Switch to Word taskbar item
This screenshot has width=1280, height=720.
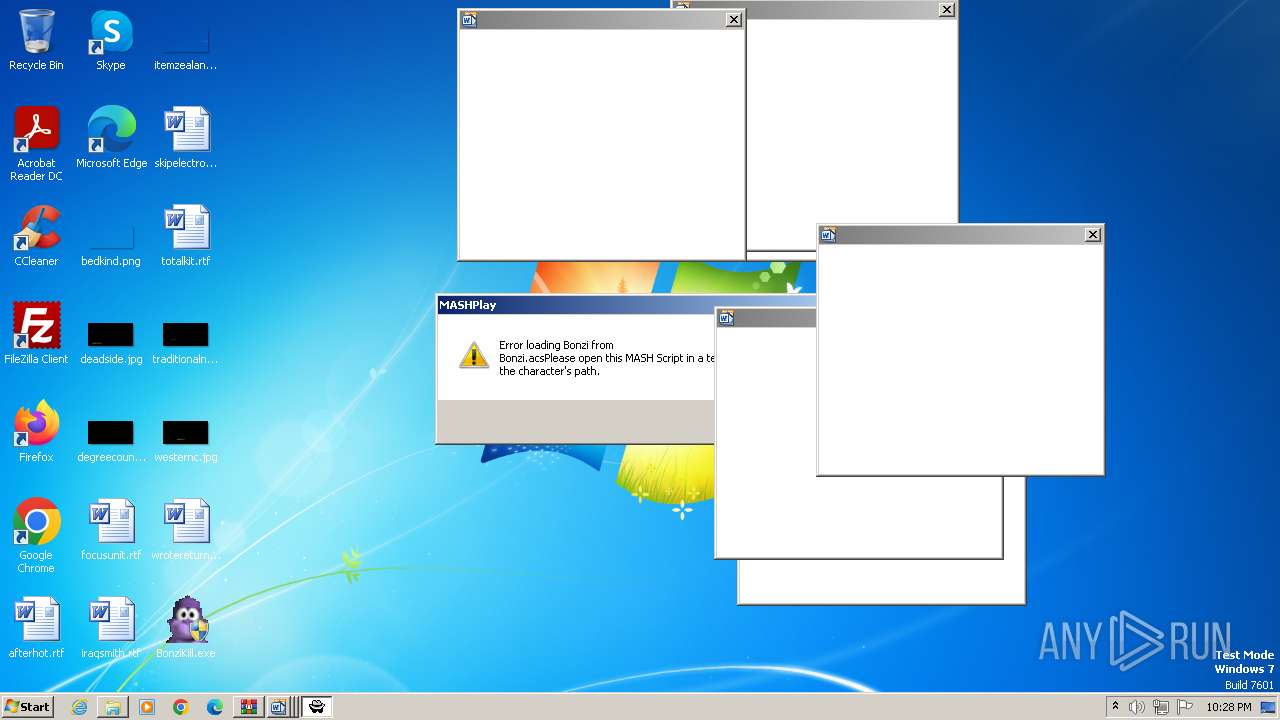[280, 707]
